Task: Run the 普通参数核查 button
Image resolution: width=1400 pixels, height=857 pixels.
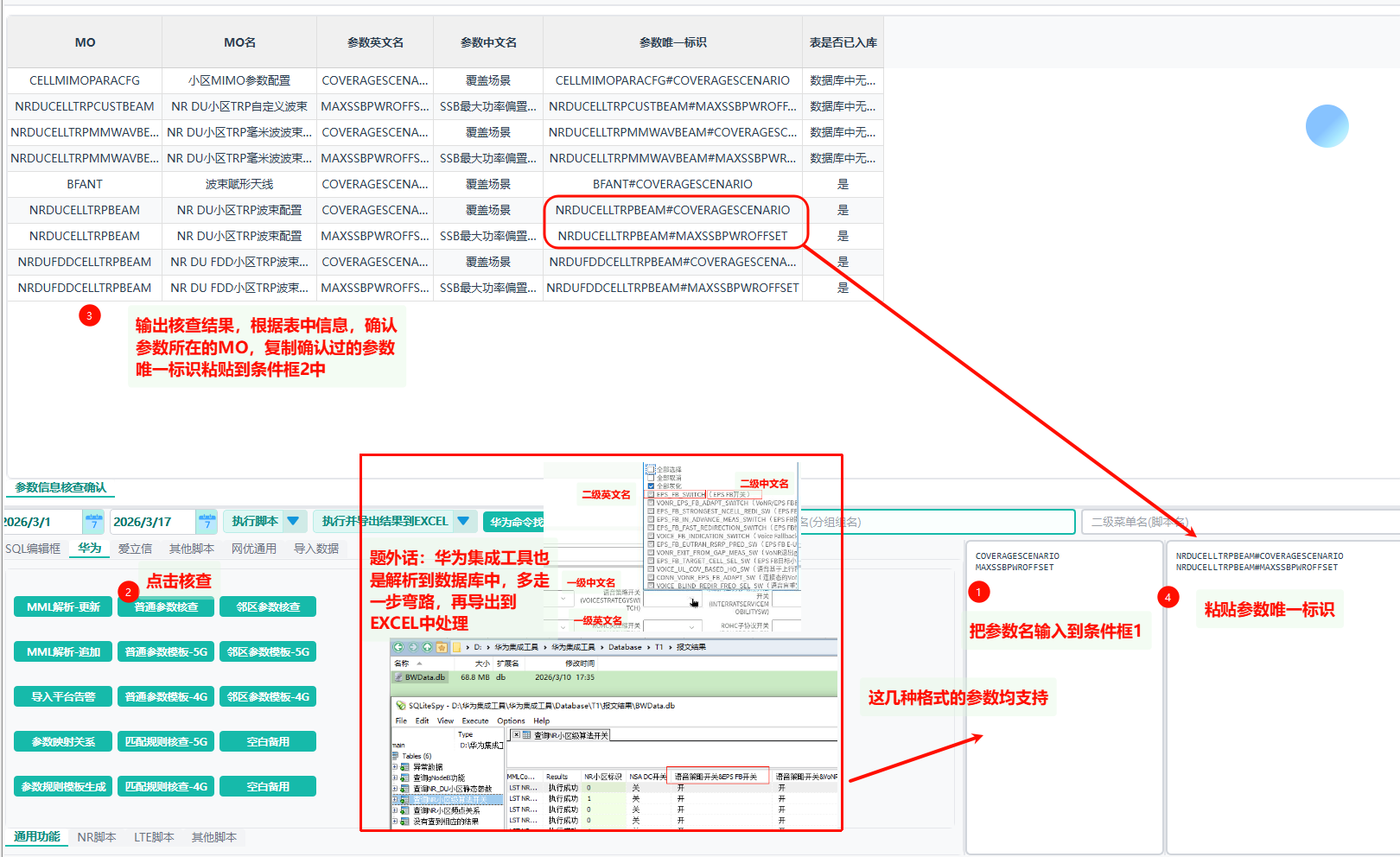Action: [166, 606]
